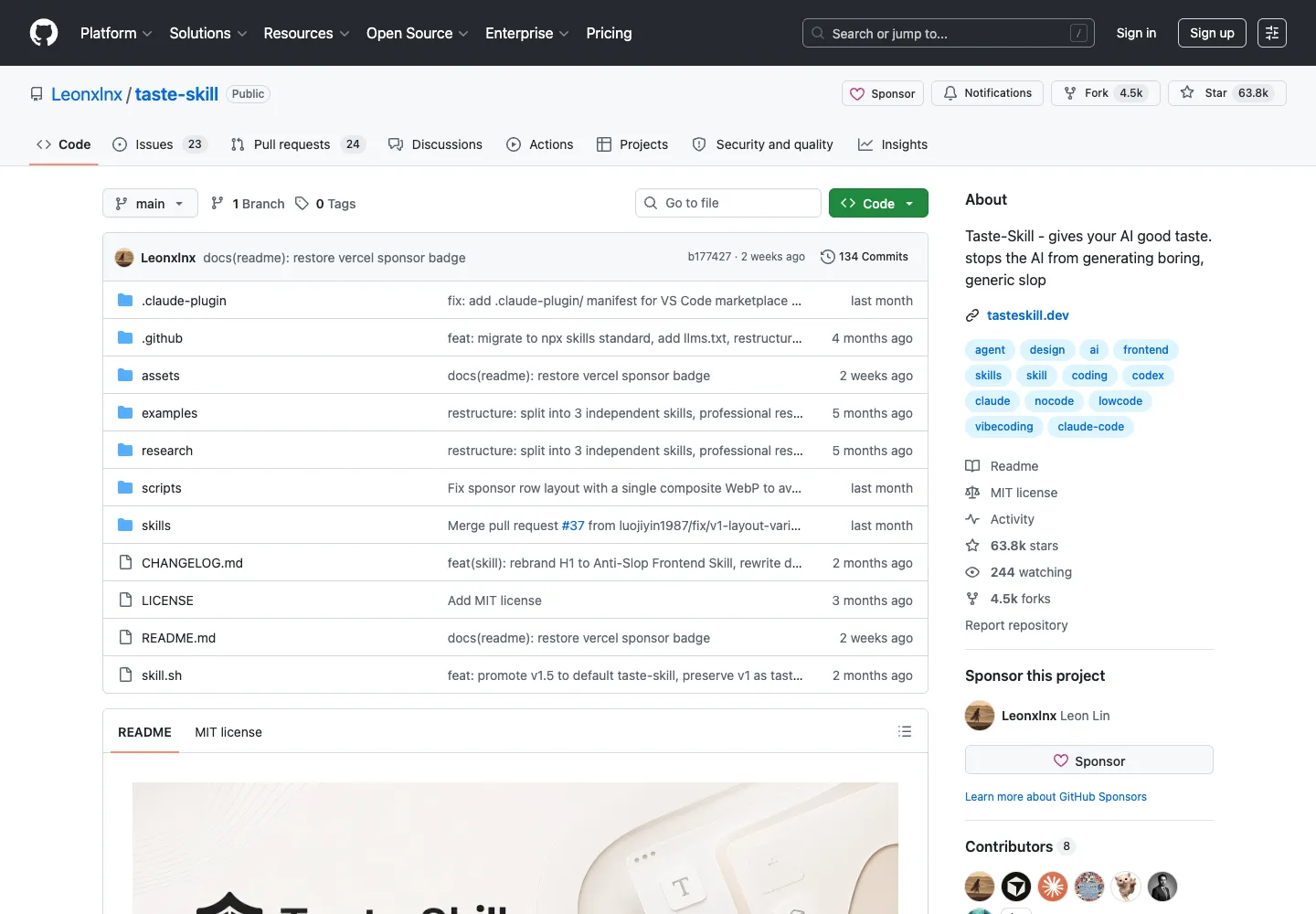
Task: Switch to MIT license tab in README panel
Action: [228, 732]
